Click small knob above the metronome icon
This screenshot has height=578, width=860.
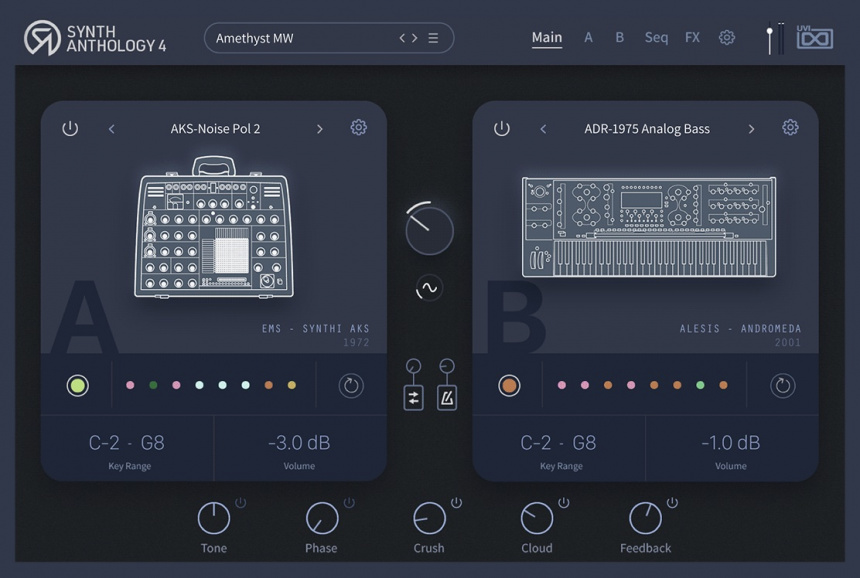coord(447,366)
